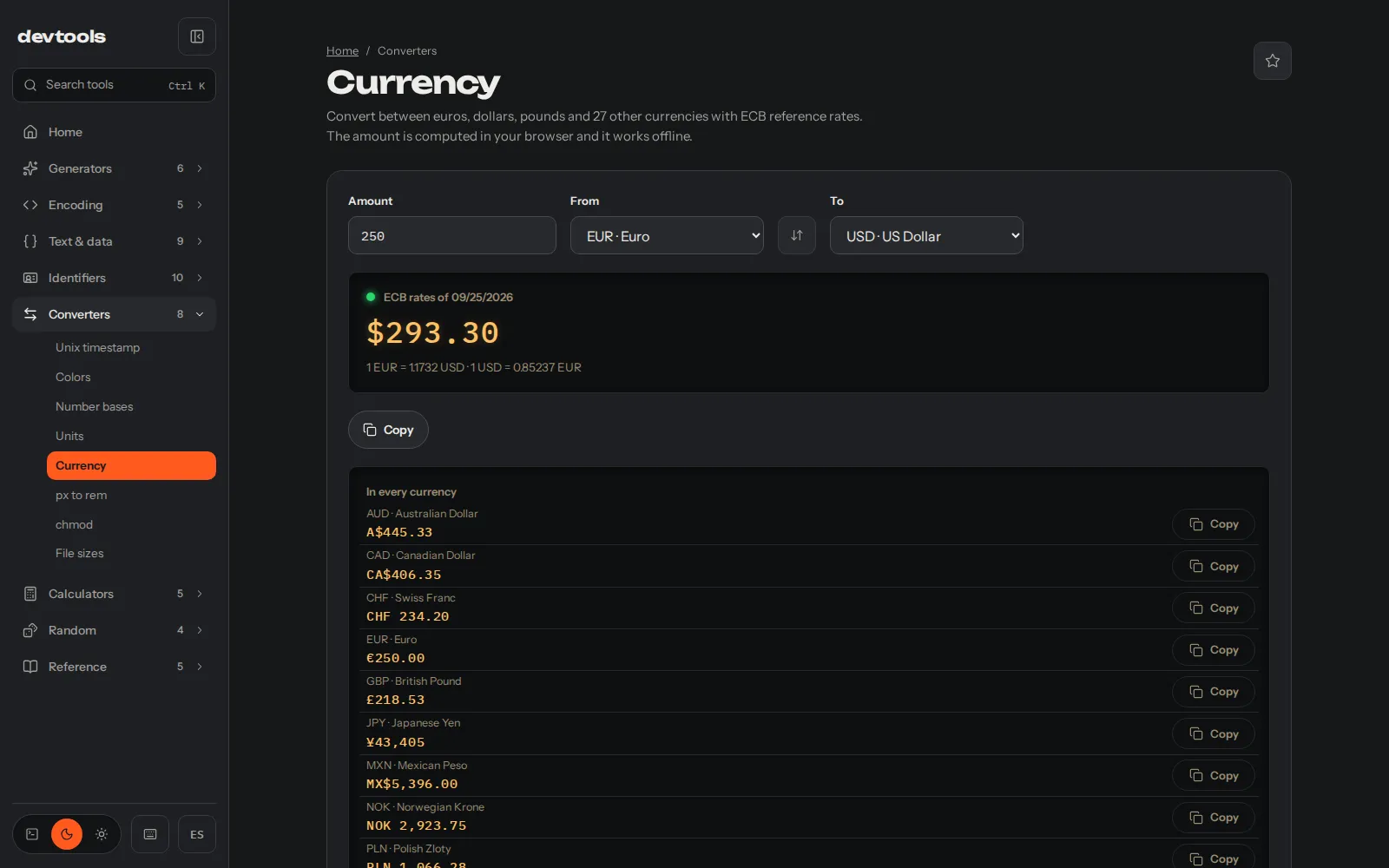Viewport: 1389px width, 868px height.
Task: Open the Number bases converter
Action: [x=131, y=406]
